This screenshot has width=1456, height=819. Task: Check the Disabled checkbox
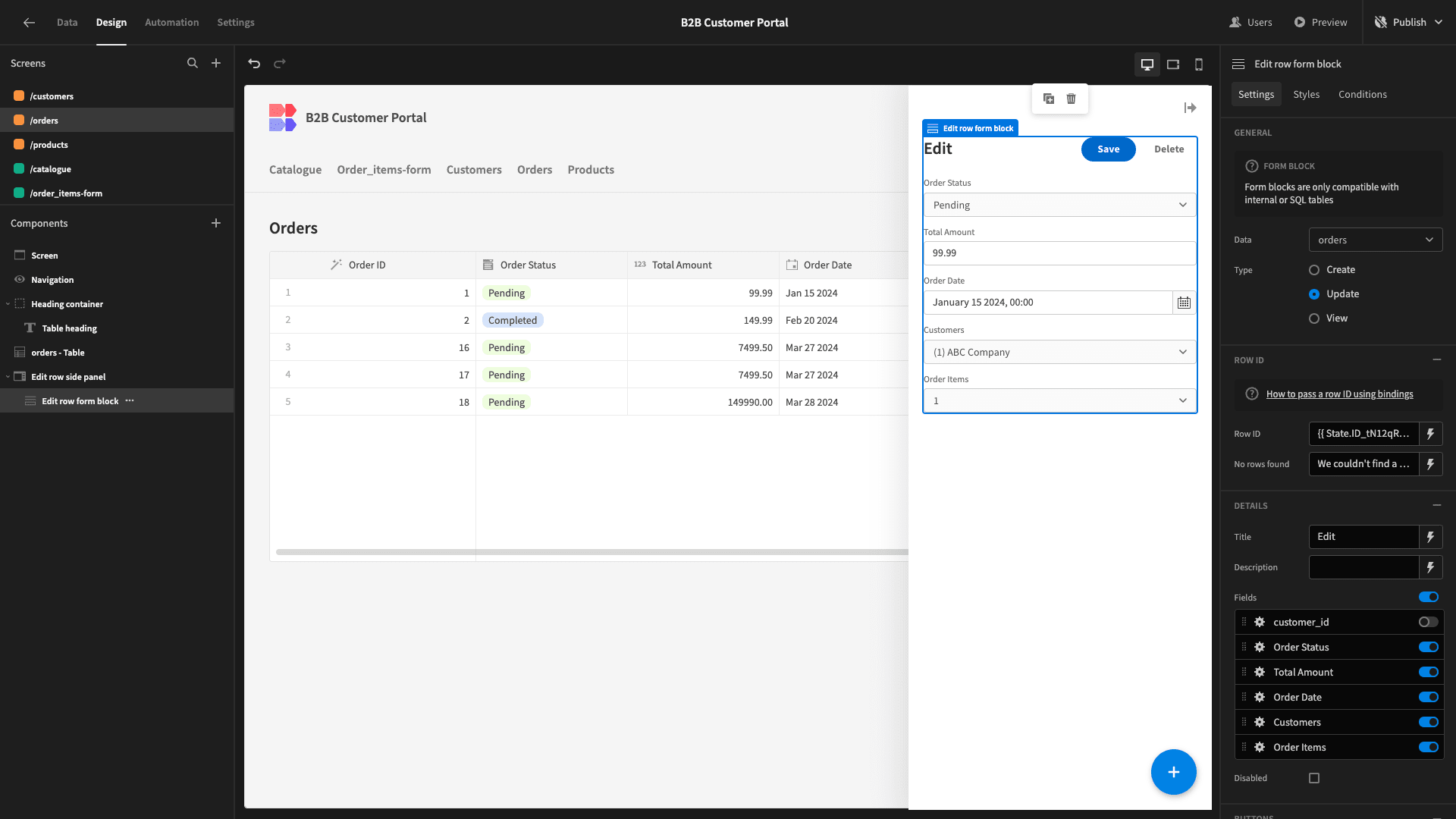click(x=1314, y=778)
